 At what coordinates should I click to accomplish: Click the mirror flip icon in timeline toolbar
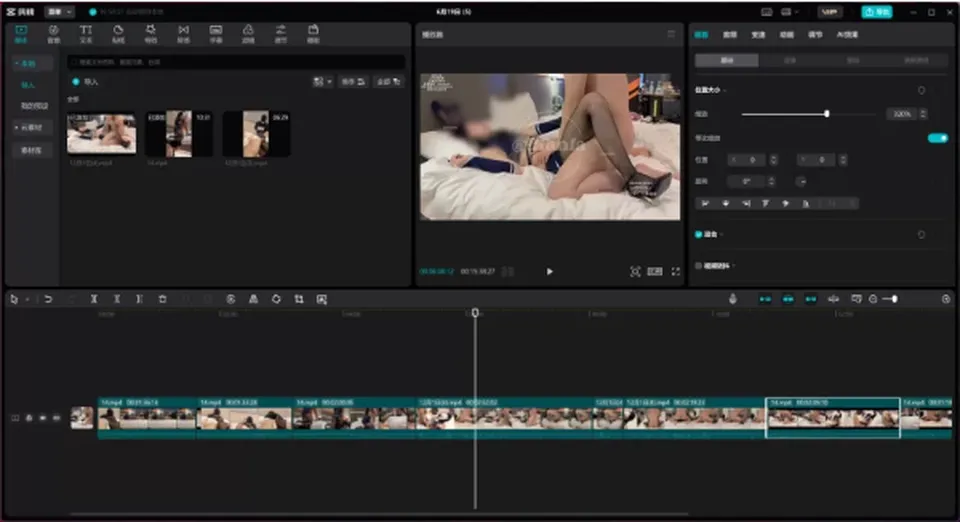(x=253, y=299)
